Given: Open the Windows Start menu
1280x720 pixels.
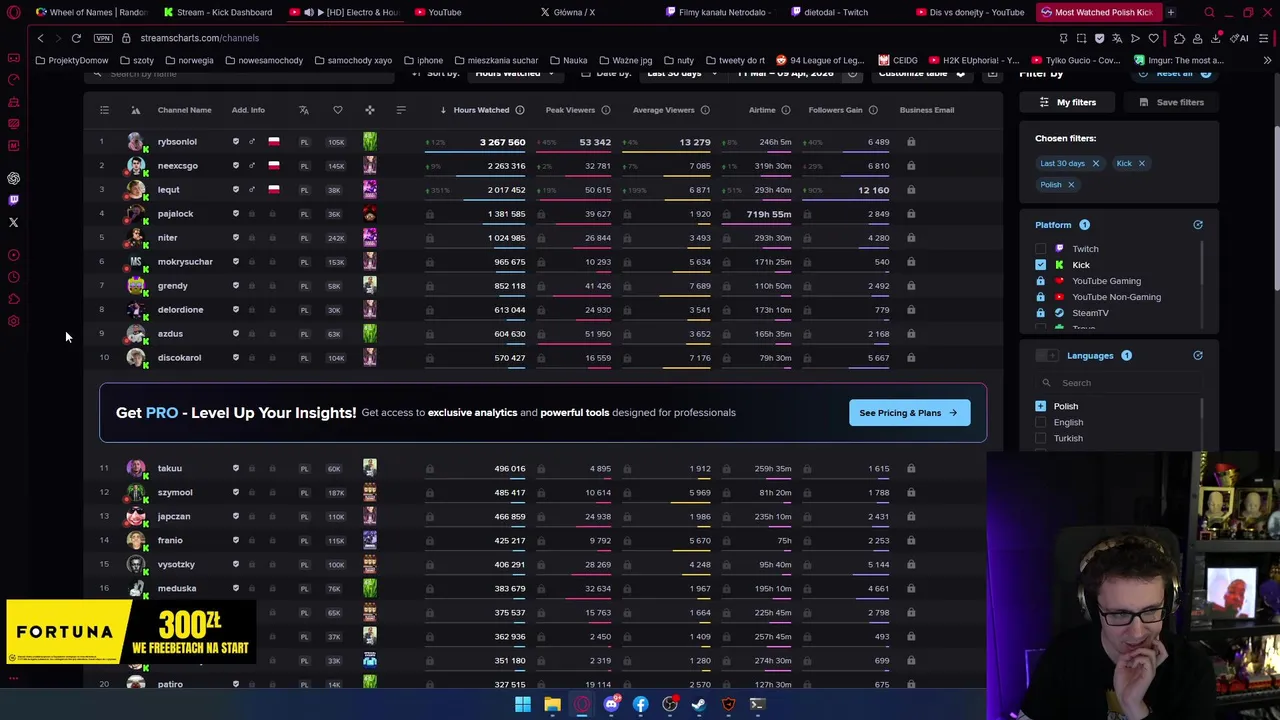Looking at the screenshot, I should pos(523,704).
